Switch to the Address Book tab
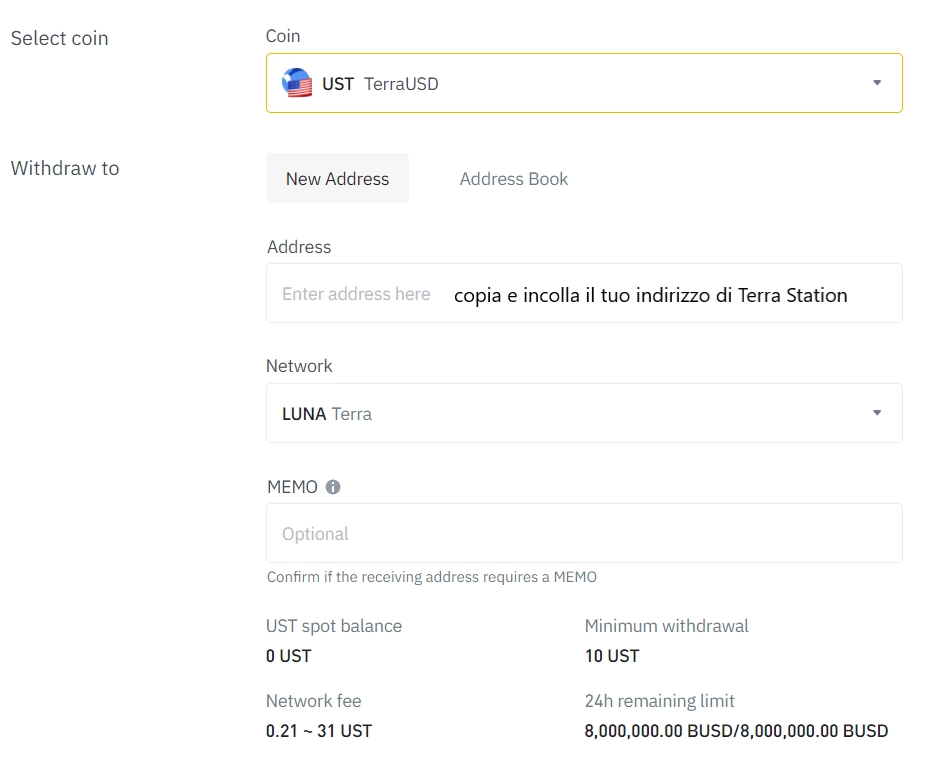Viewport: 936px width, 767px height. 513,179
